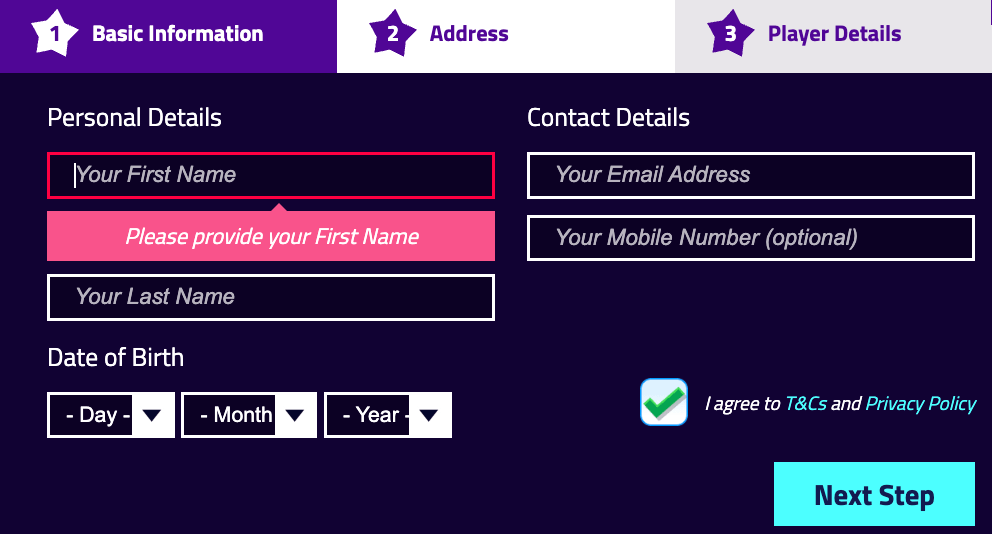Screen dimensions: 992x534
Task: Open the T&Cs link
Action: click(806, 404)
